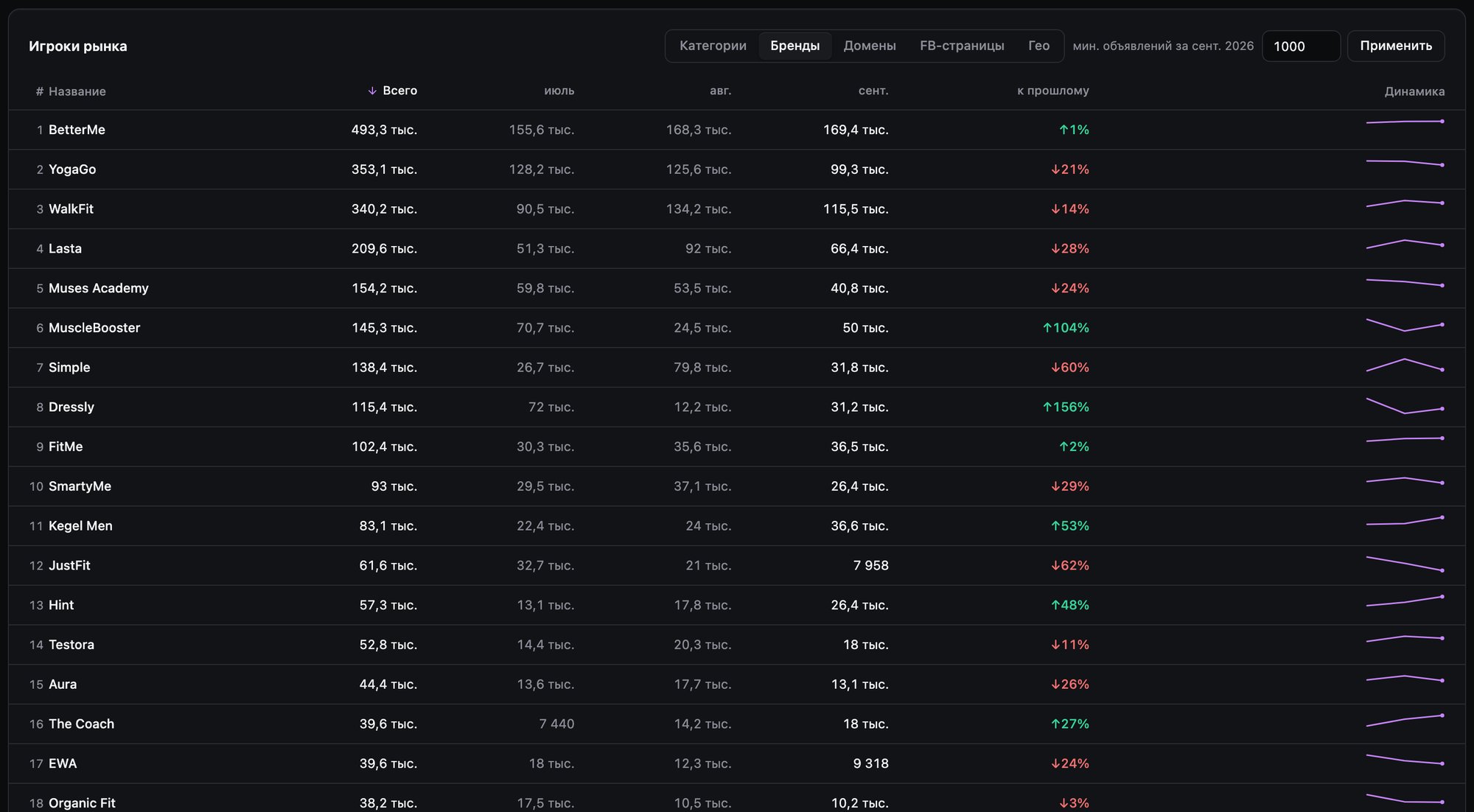Sort by the к прошлому column header
Image resolution: width=1474 pixels, height=812 pixels.
[x=1052, y=91]
